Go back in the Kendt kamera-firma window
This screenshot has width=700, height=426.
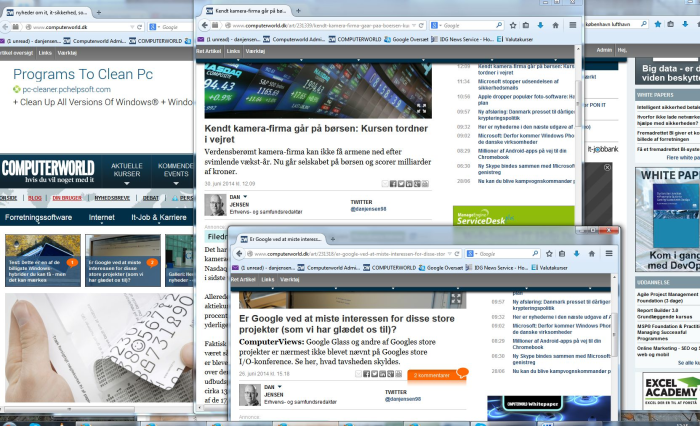click(x=204, y=25)
